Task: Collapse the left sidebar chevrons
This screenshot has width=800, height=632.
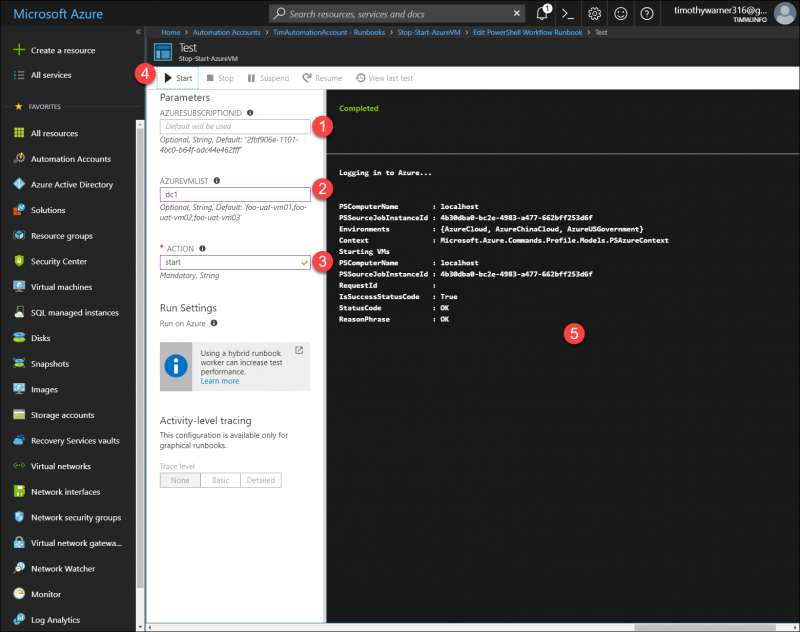Action: (x=138, y=32)
